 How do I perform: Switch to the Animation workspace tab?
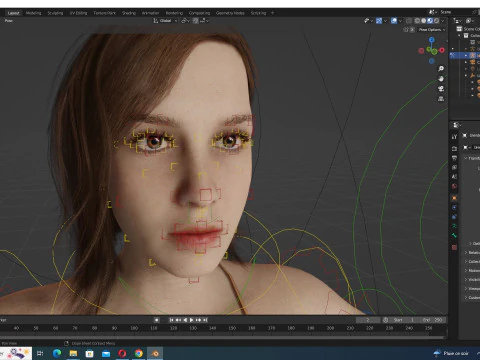coord(150,13)
